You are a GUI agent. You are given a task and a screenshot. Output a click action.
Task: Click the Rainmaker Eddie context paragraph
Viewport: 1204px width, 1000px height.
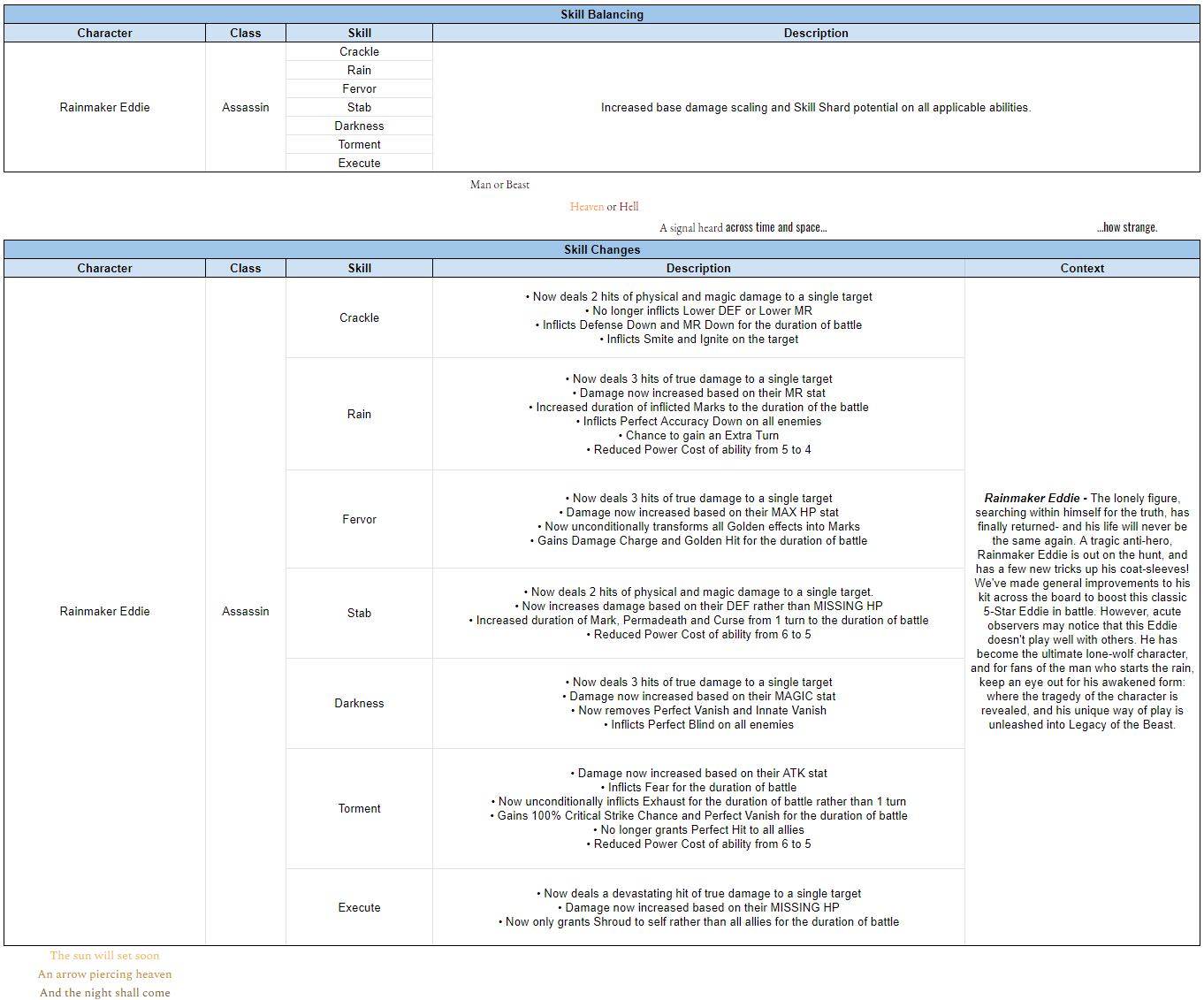click(1082, 611)
